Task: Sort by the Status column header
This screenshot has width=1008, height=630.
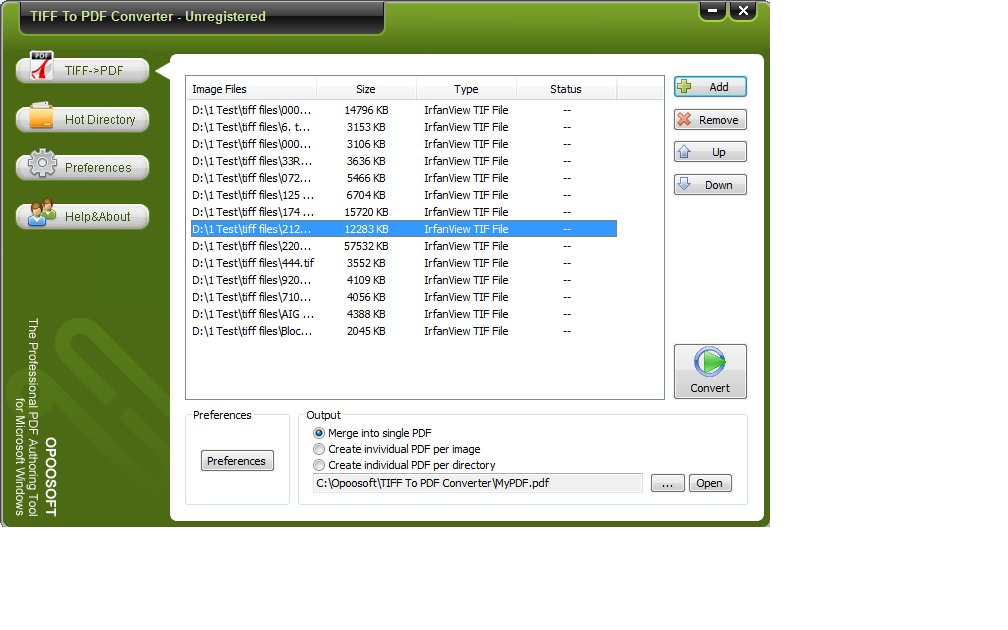Action: coord(566,89)
